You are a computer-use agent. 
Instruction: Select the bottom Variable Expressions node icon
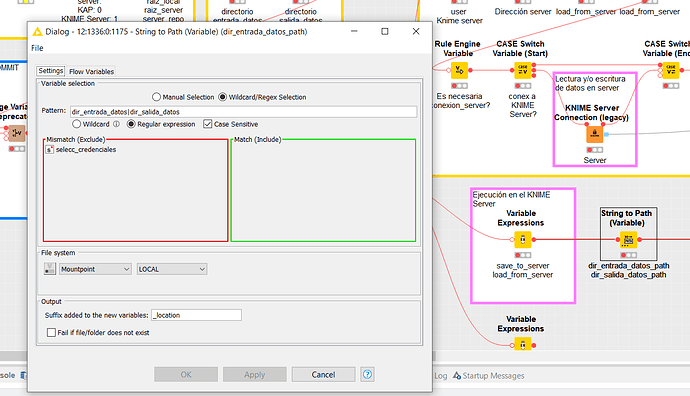pos(522,345)
